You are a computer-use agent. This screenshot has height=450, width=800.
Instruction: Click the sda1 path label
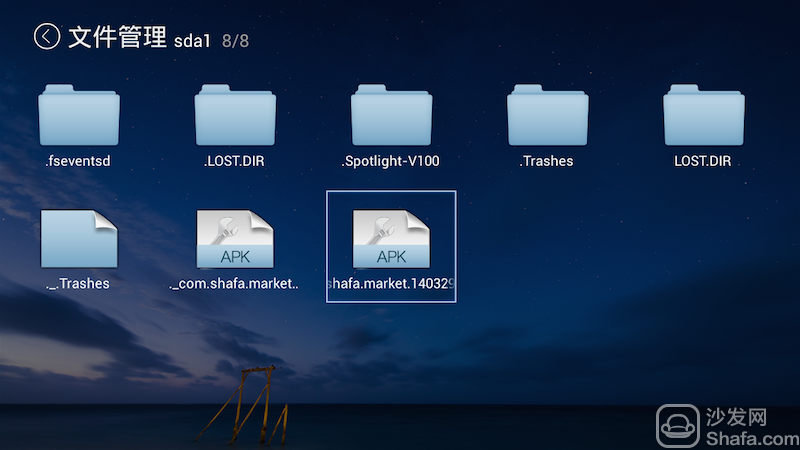[x=192, y=41]
